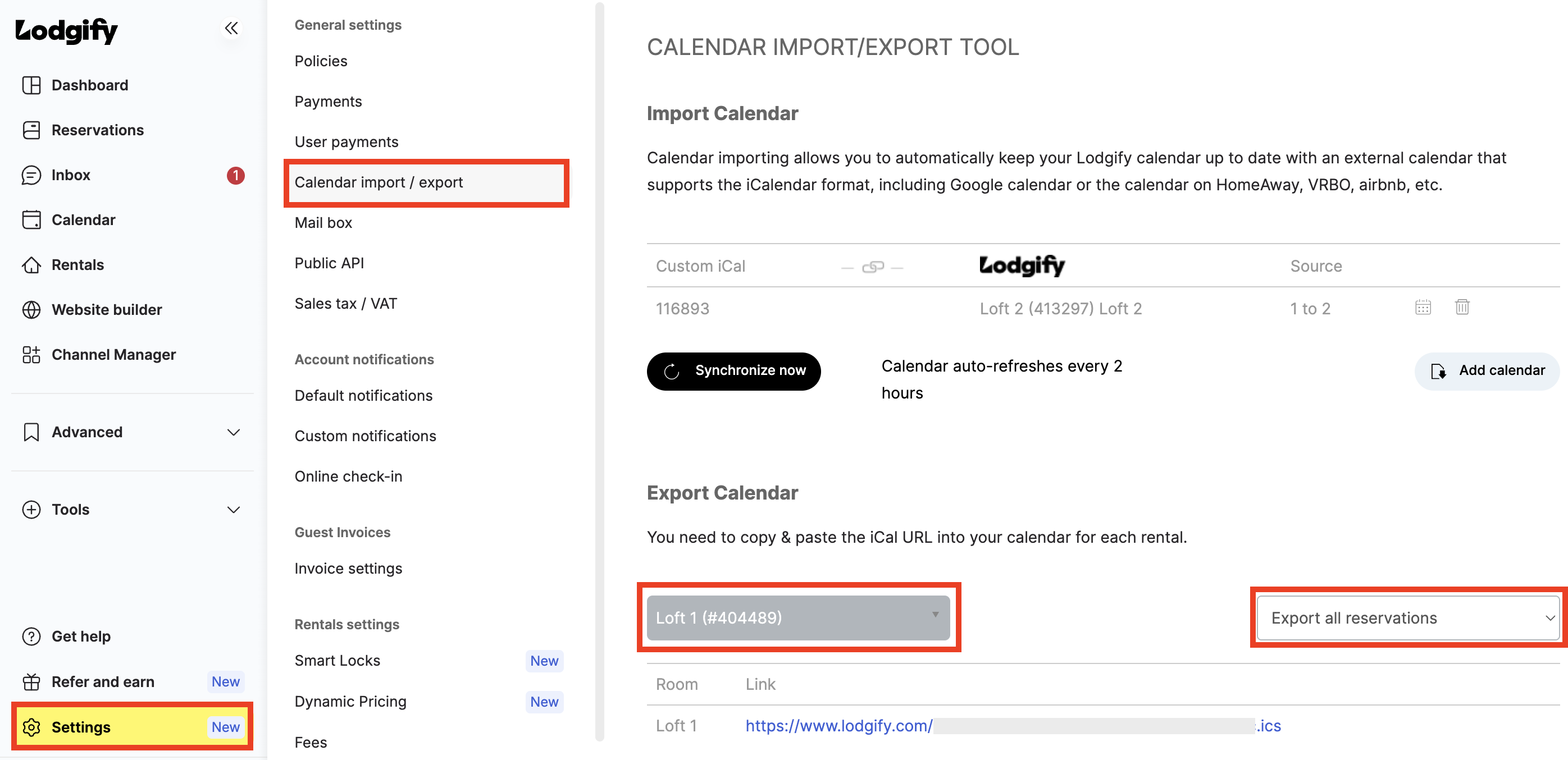The width and height of the screenshot is (1568, 760).
Task: Open the Loft 1 (#404489) rental dropdown
Action: (798, 617)
